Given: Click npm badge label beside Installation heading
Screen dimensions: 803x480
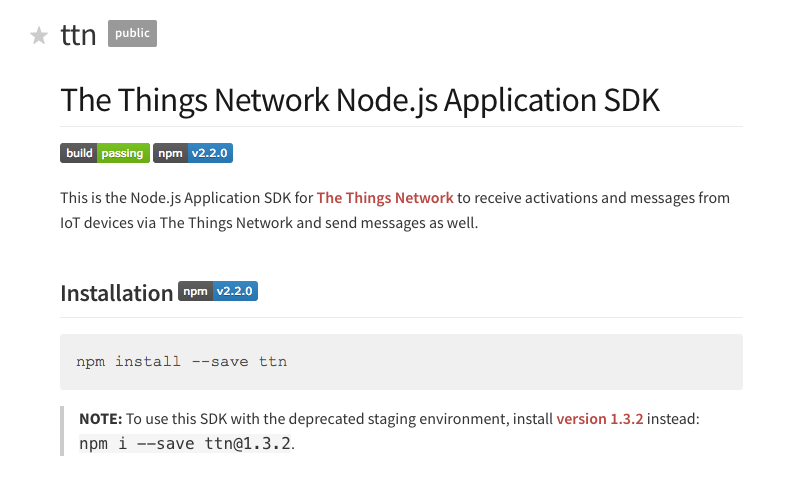Looking at the screenshot, I should point(195,292).
